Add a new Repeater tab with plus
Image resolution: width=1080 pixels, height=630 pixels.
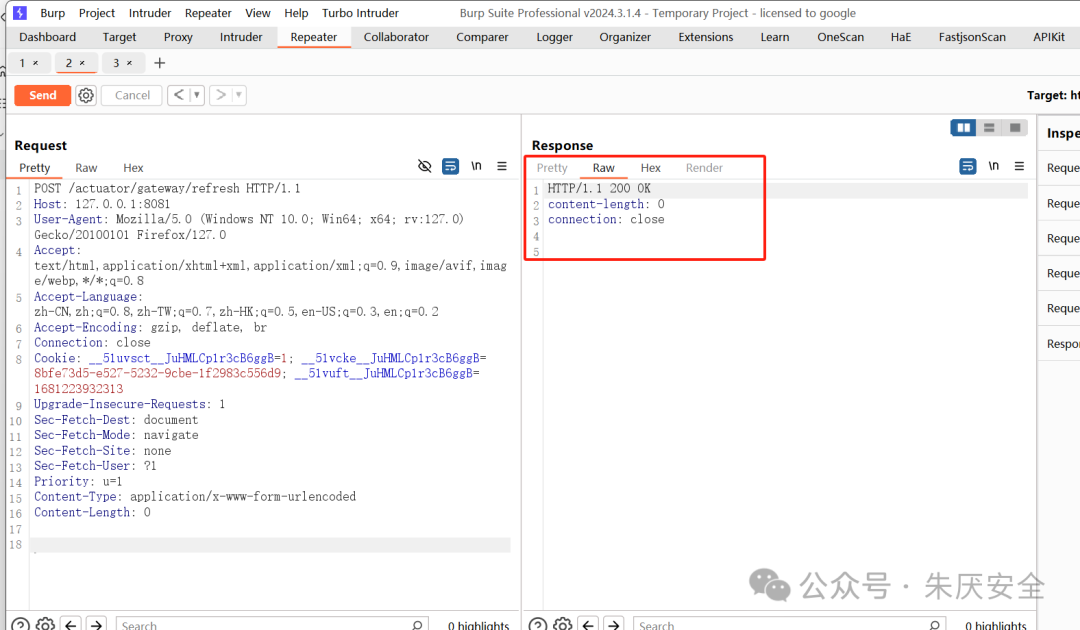(160, 63)
